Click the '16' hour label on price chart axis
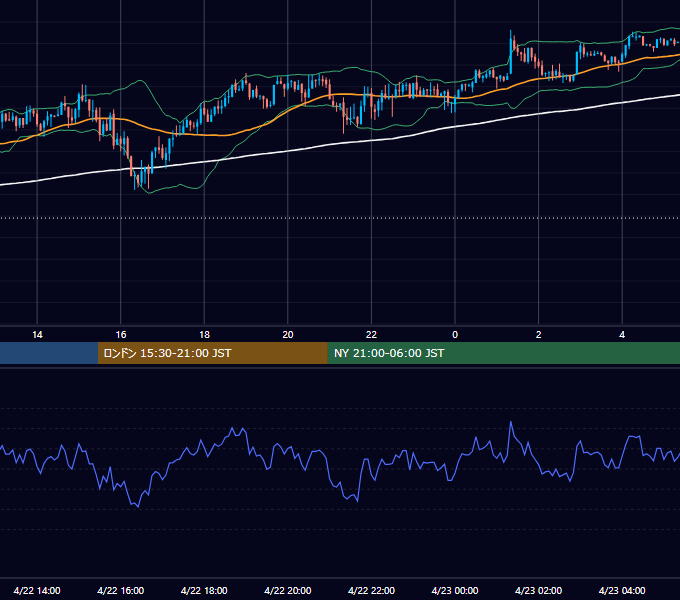This screenshot has width=680, height=600. (x=121, y=335)
